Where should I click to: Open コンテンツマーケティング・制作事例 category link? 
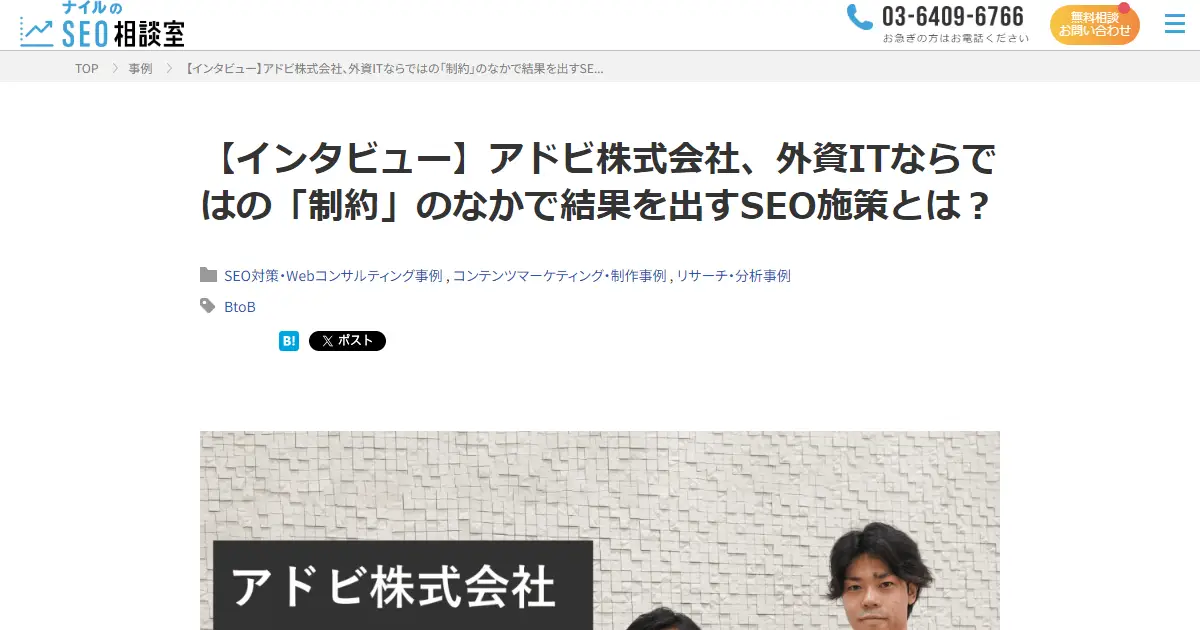tap(559, 276)
